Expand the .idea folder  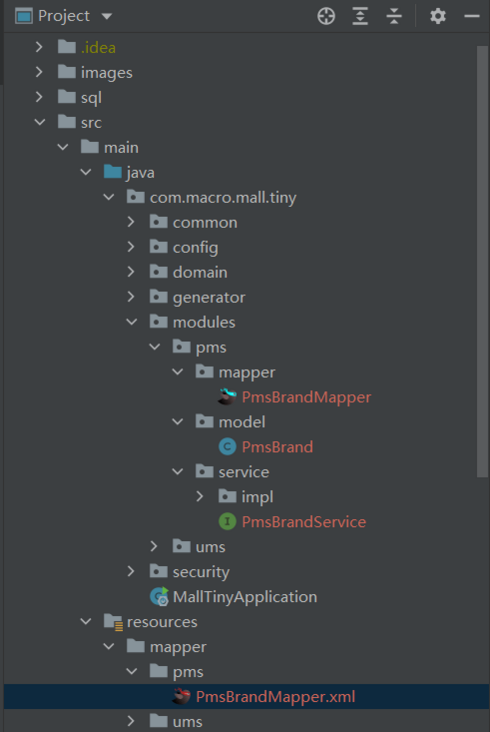[x=39, y=47]
